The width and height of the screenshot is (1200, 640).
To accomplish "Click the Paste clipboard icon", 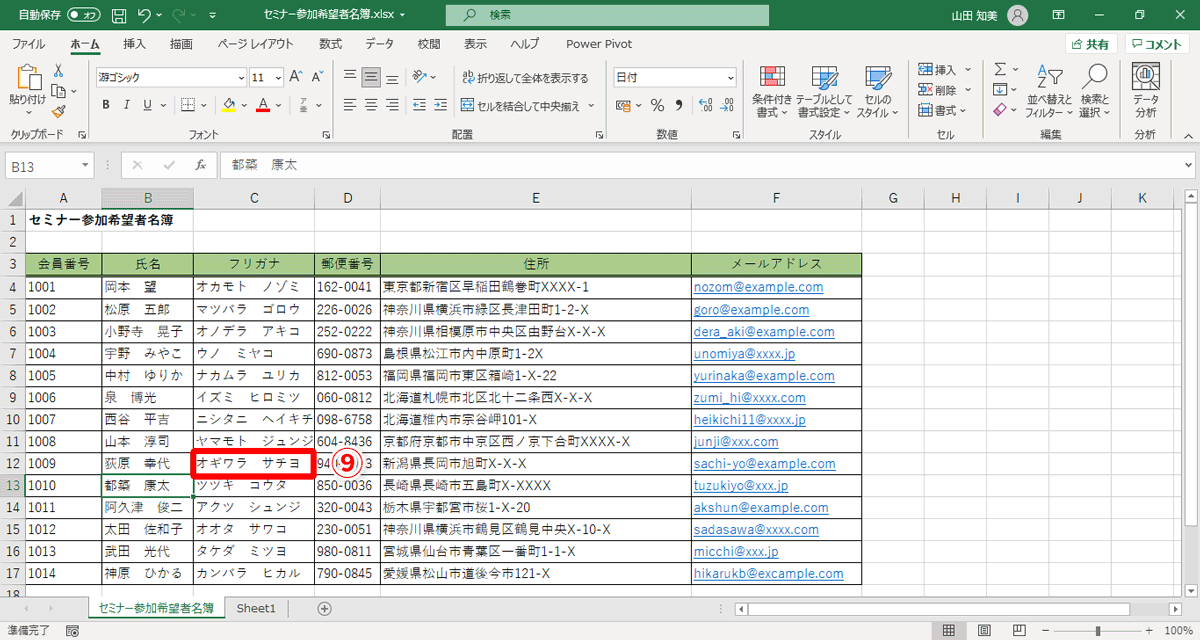I will (27, 78).
